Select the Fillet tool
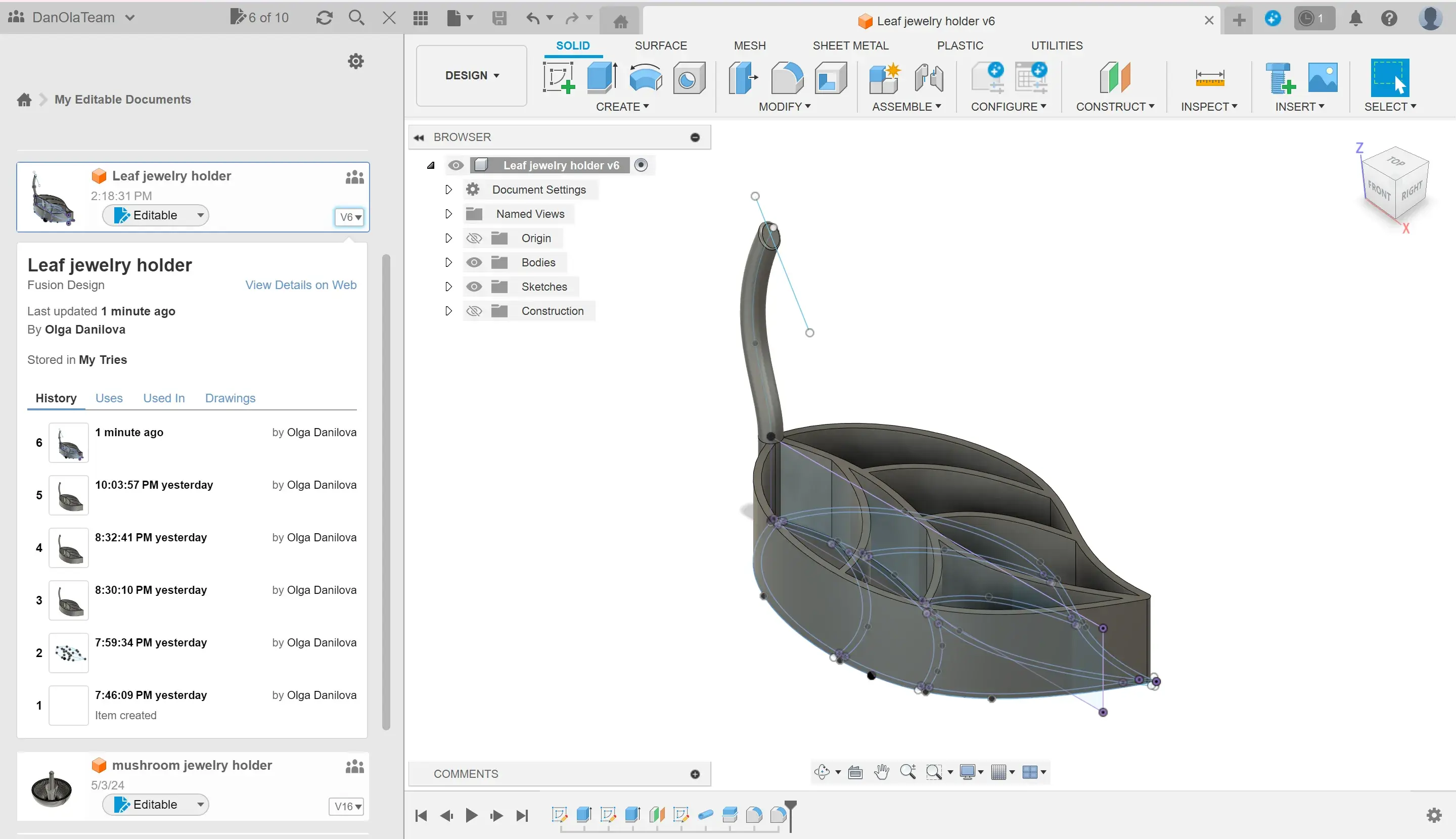 [x=787, y=78]
